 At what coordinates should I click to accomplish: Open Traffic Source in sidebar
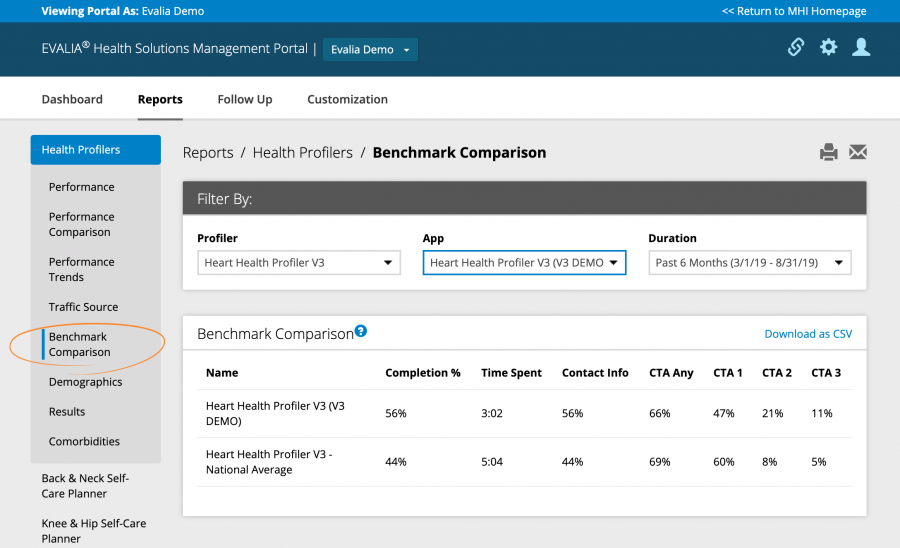[83, 307]
